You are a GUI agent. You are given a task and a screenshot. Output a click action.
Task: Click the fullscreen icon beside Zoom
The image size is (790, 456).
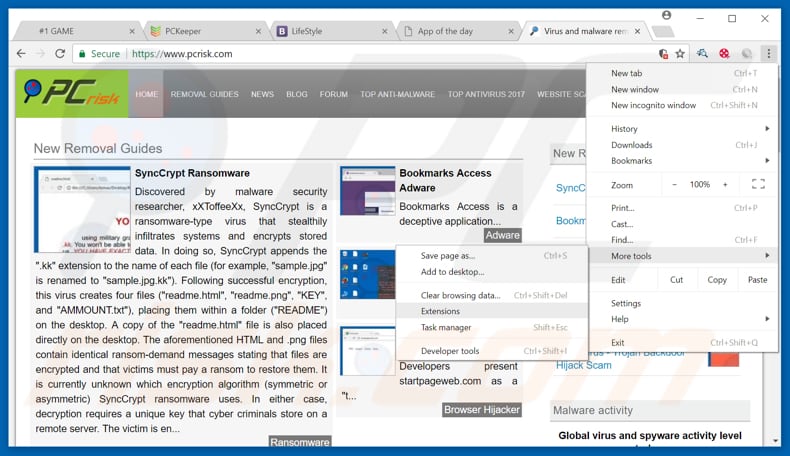[758, 184]
